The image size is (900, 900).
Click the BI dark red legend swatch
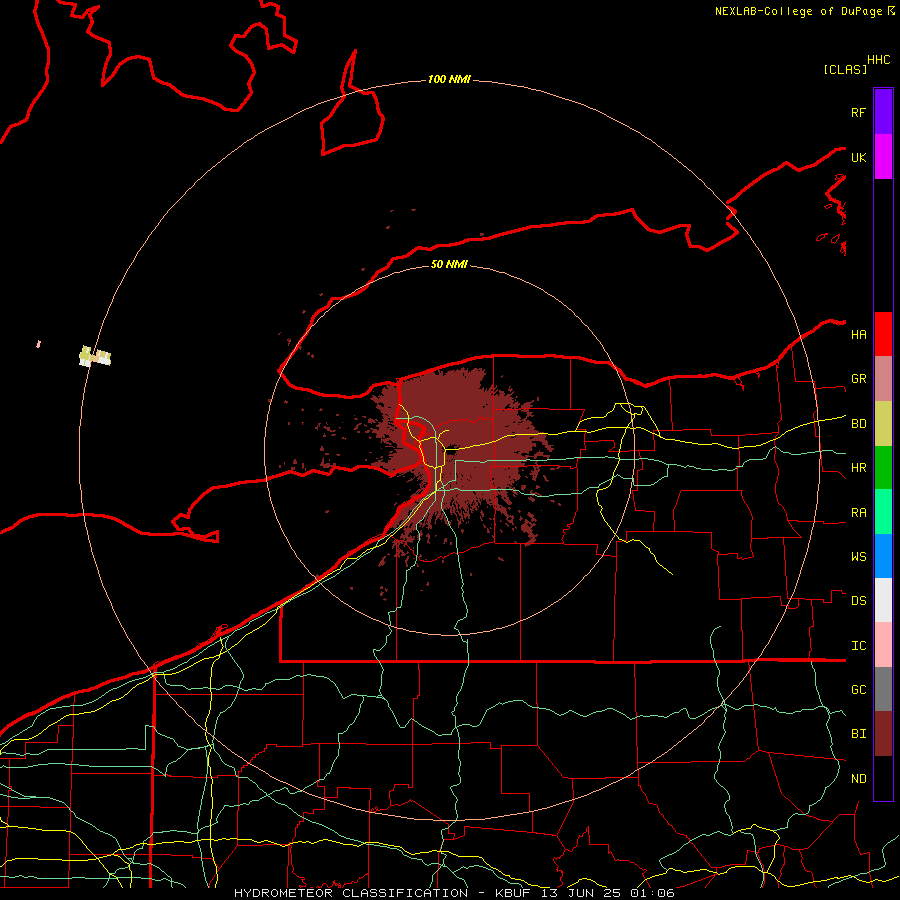[883, 734]
